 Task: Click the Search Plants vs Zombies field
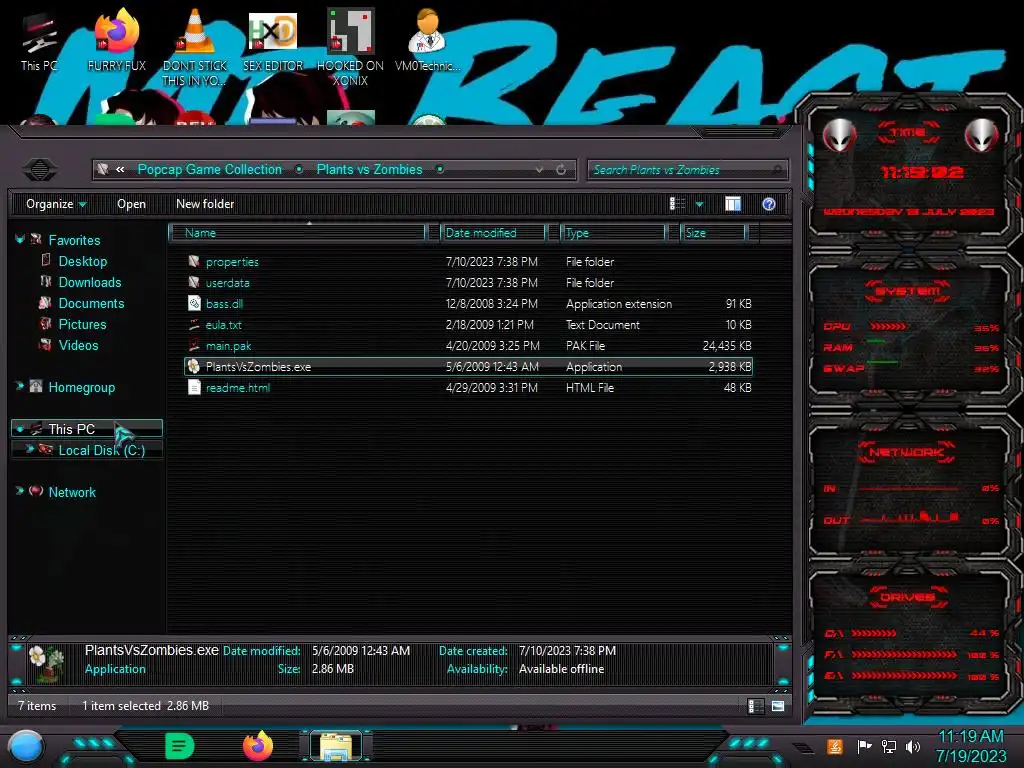pos(687,170)
